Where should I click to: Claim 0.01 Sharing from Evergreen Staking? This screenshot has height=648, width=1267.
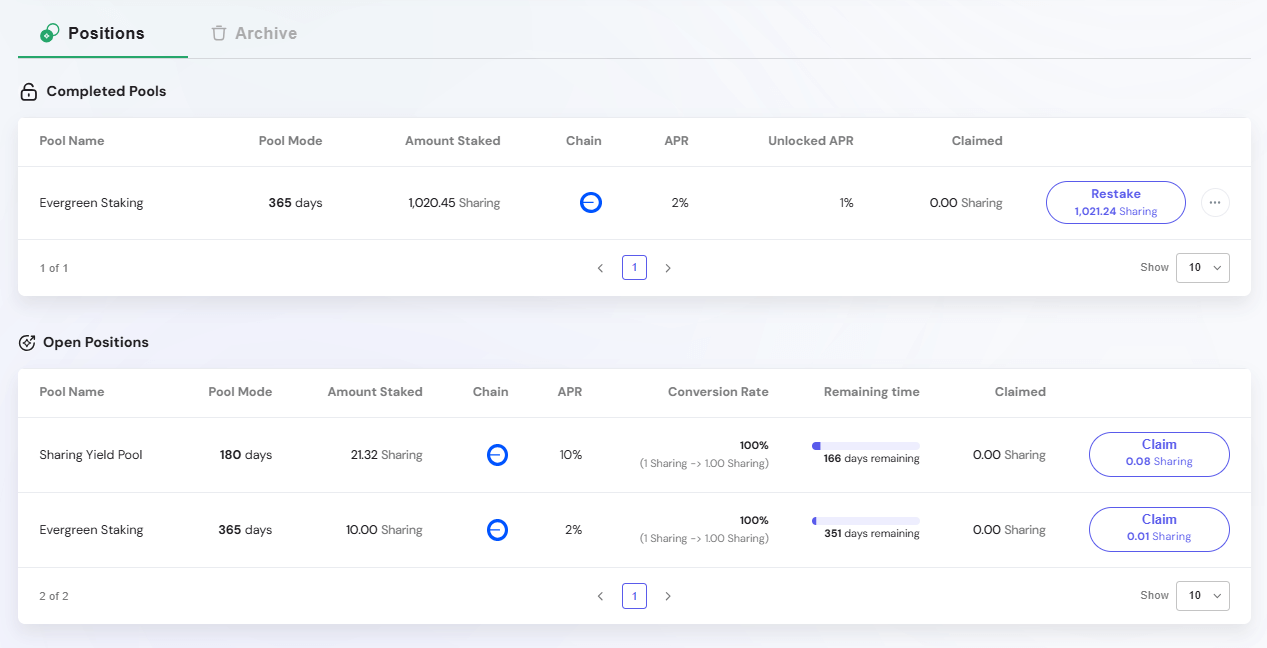[1158, 529]
